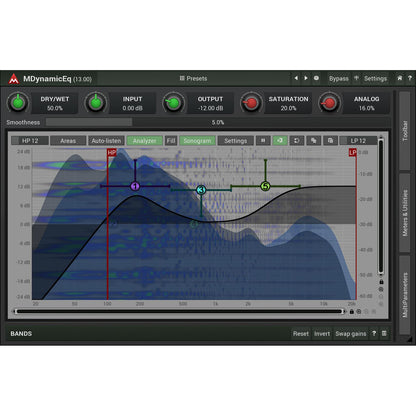
Task: Toggle Areas display
Action: pos(68,141)
